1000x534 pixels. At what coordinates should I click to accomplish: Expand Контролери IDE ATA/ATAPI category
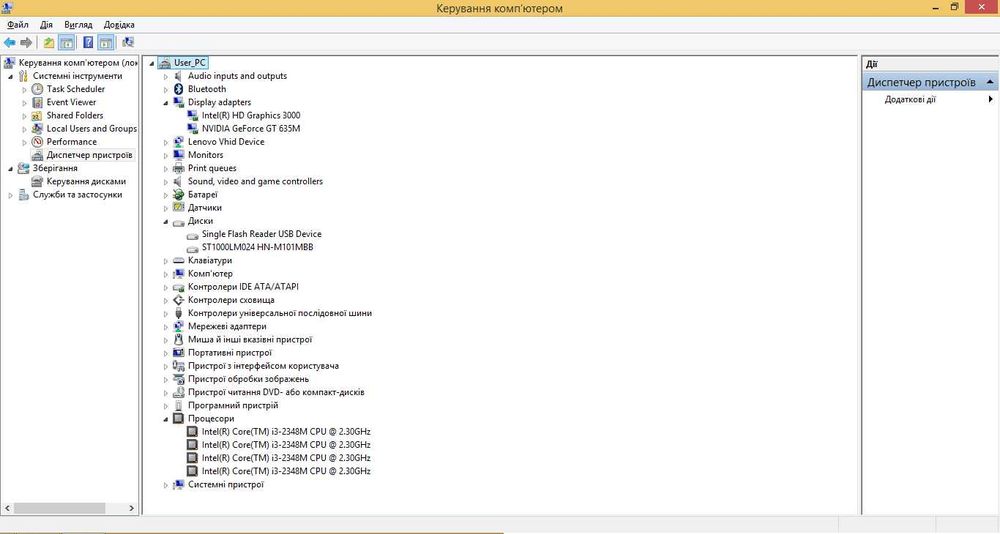[166, 287]
